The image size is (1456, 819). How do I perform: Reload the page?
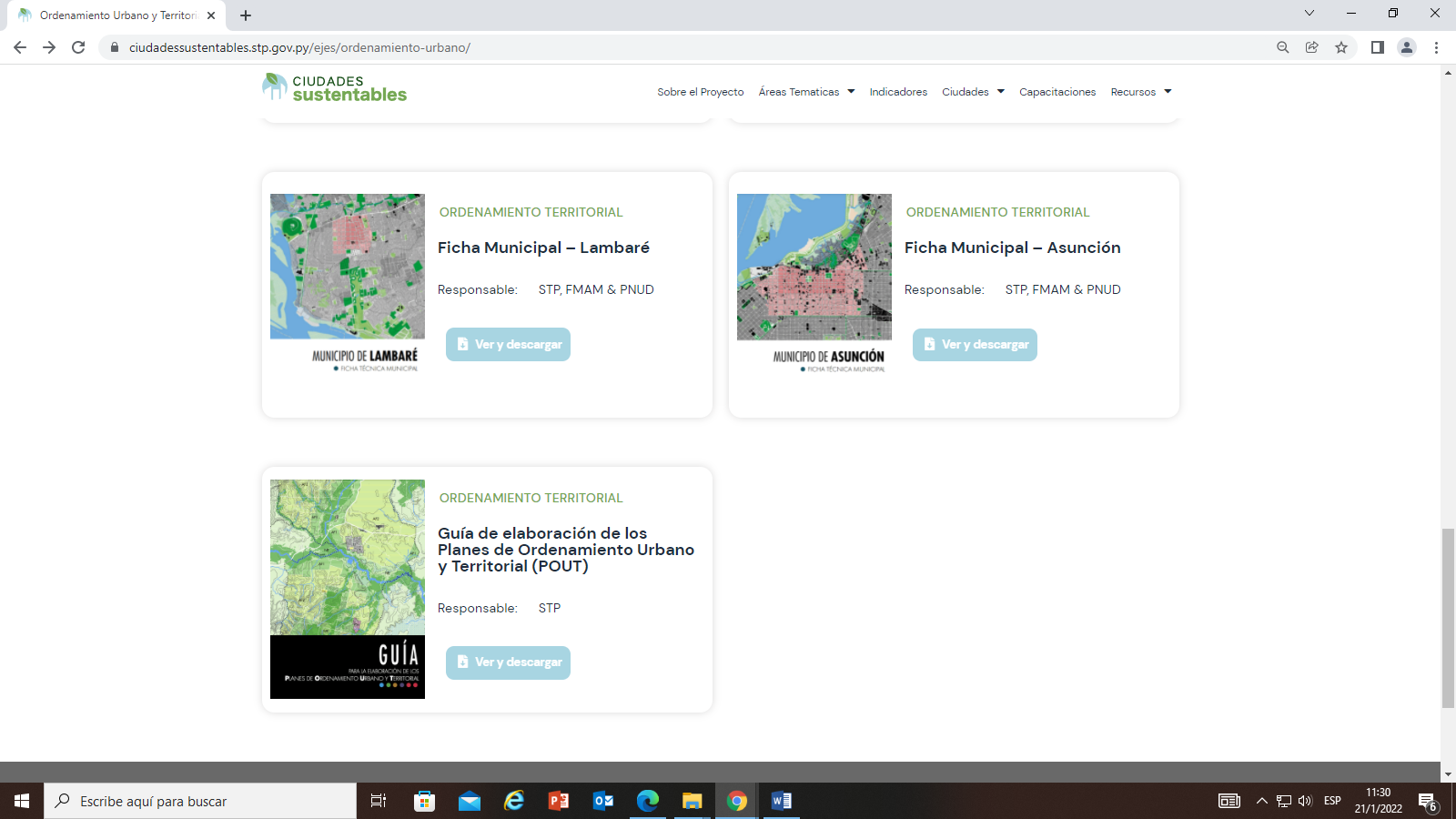pos(78,47)
